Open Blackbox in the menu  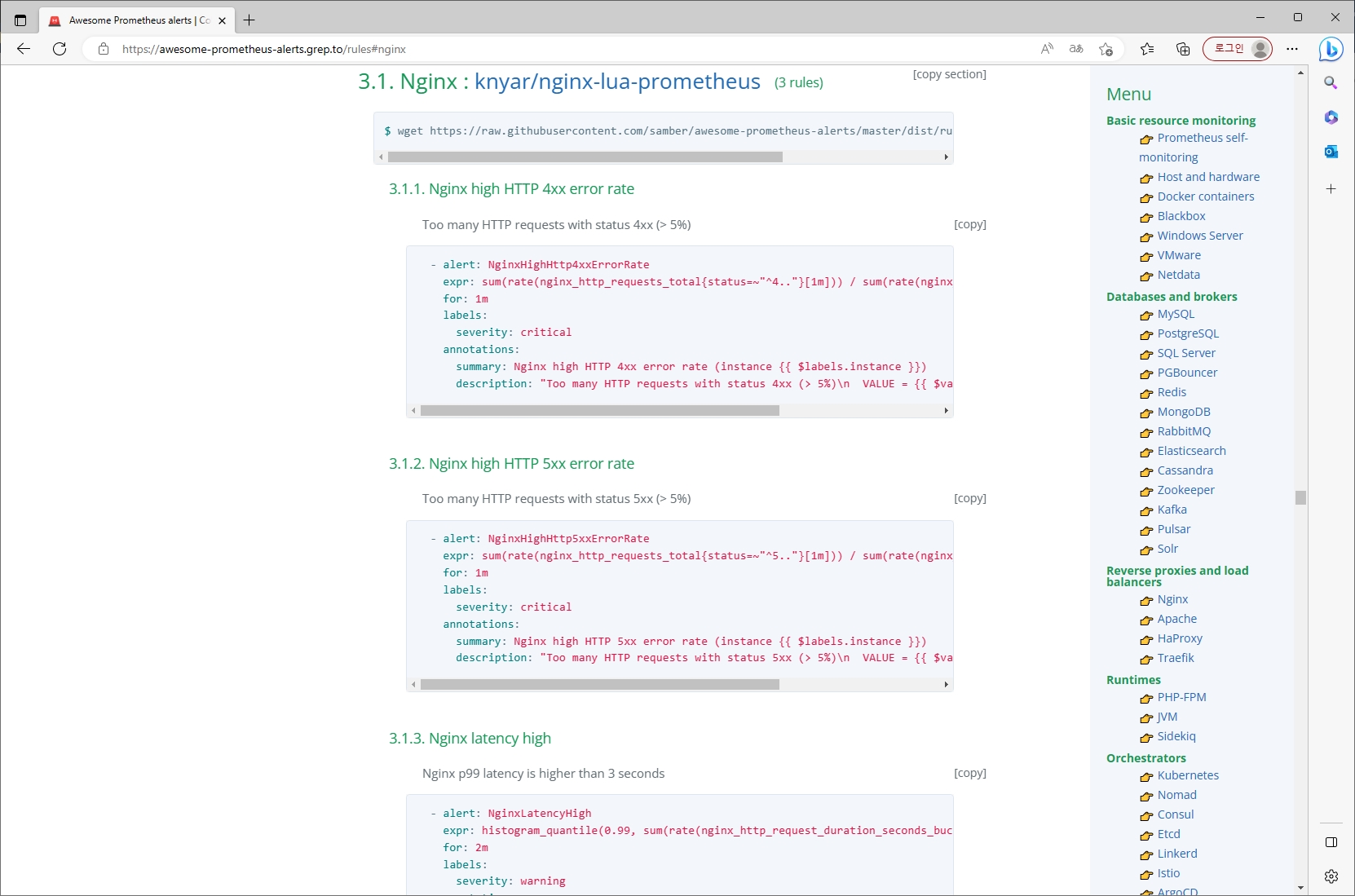pyautogui.click(x=1181, y=216)
